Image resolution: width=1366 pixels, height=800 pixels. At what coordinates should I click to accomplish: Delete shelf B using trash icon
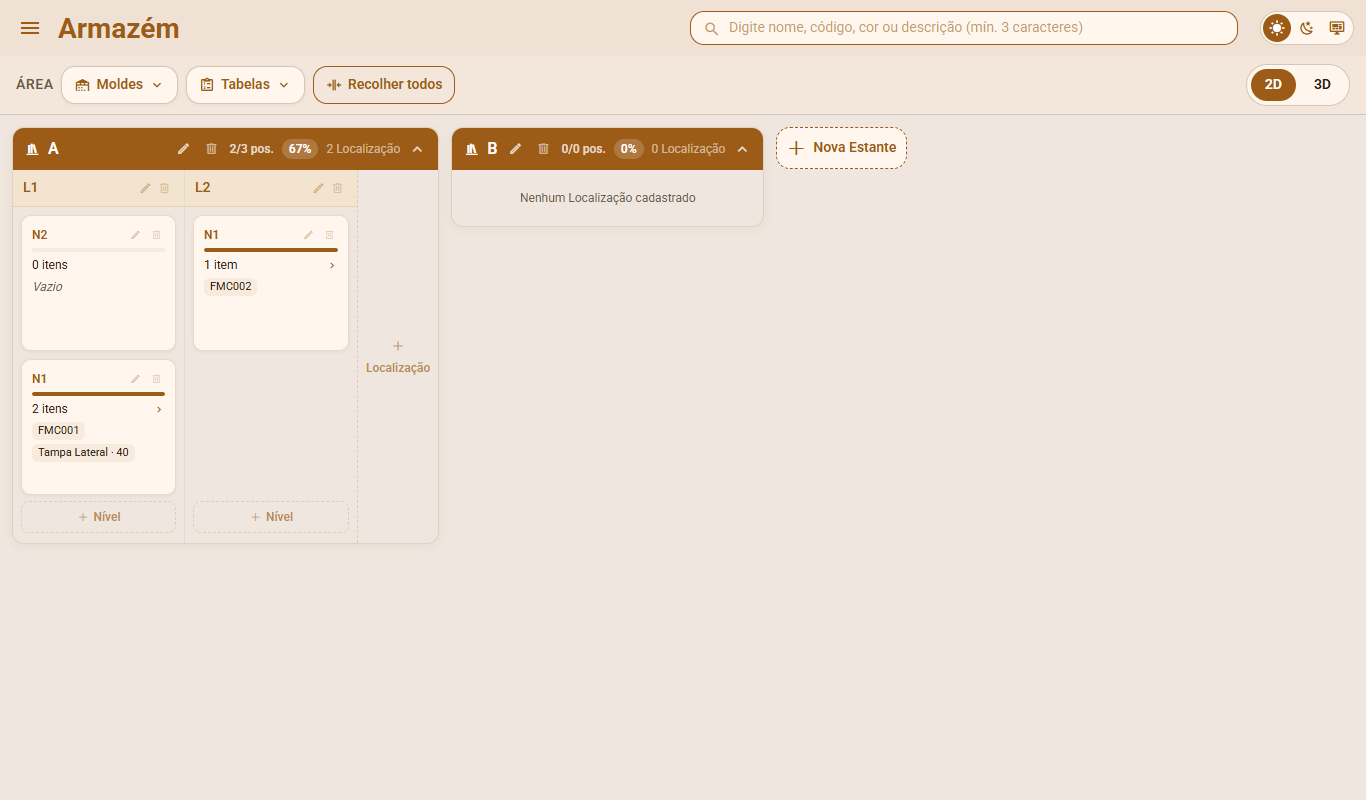tap(543, 149)
